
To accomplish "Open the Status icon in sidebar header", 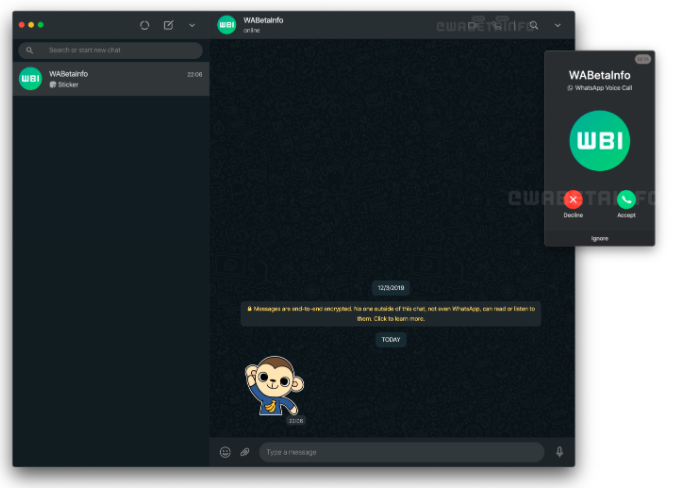I will tap(145, 25).
